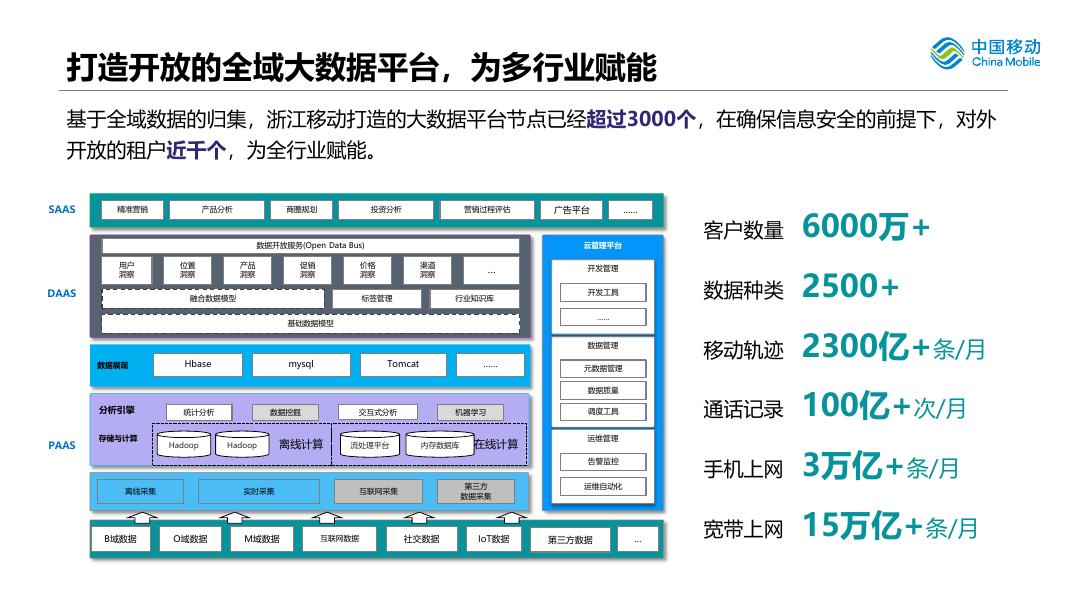Select the 产品洞察 box
Image resolution: width=1067 pixels, height=600 pixels.
click(247, 270)
